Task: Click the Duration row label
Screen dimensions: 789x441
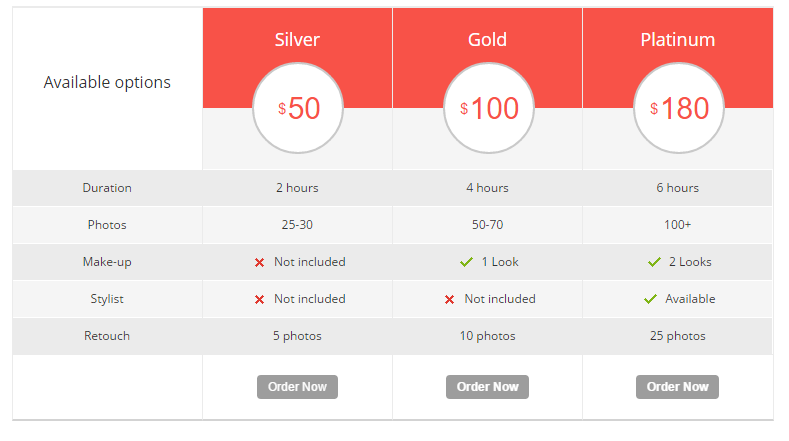Action: pos(107,188)
